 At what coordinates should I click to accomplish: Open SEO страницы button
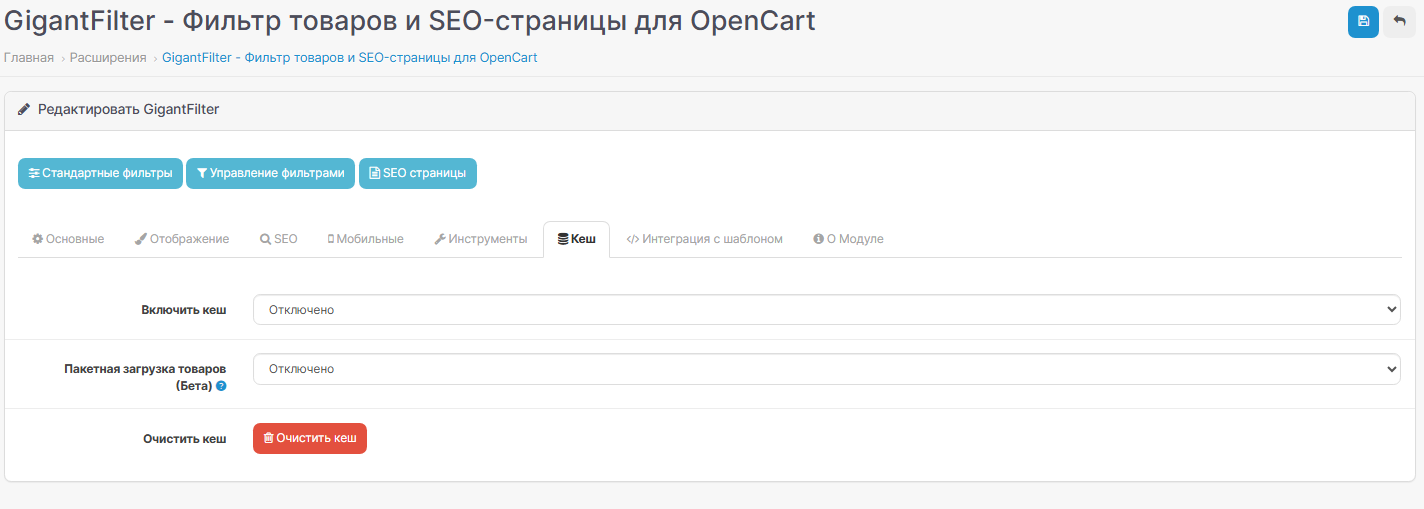point(418,173)
